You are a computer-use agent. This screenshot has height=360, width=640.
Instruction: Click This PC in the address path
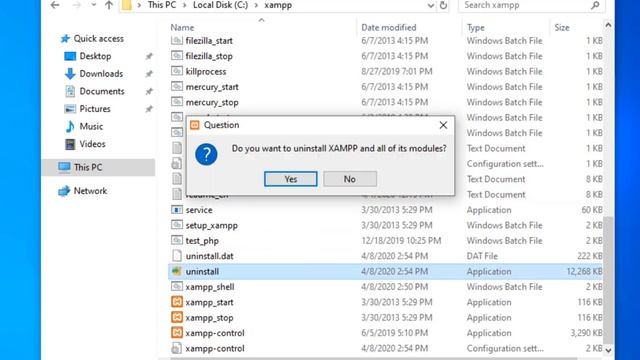tap(162, 5)
